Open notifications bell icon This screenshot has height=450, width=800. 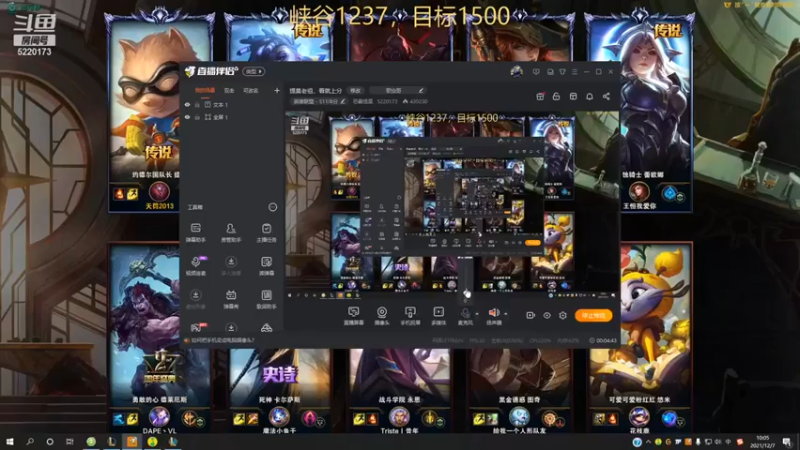pos(589,96)
